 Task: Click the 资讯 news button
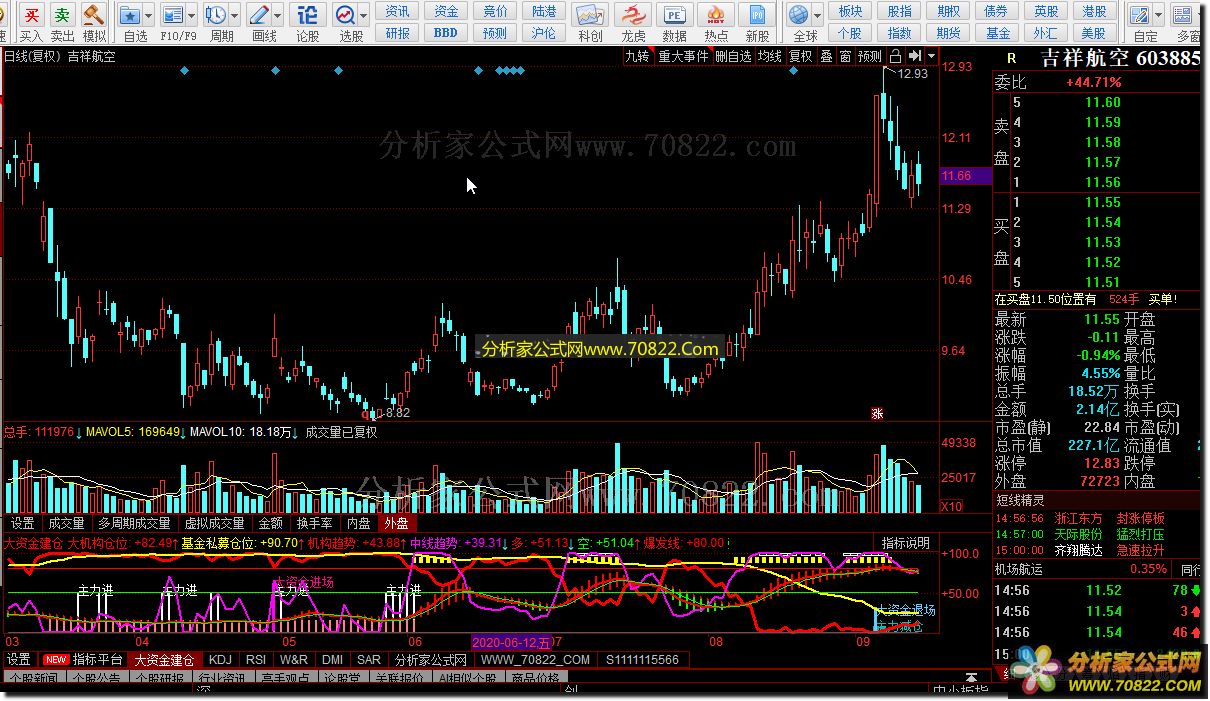click(x=398, y=11)
